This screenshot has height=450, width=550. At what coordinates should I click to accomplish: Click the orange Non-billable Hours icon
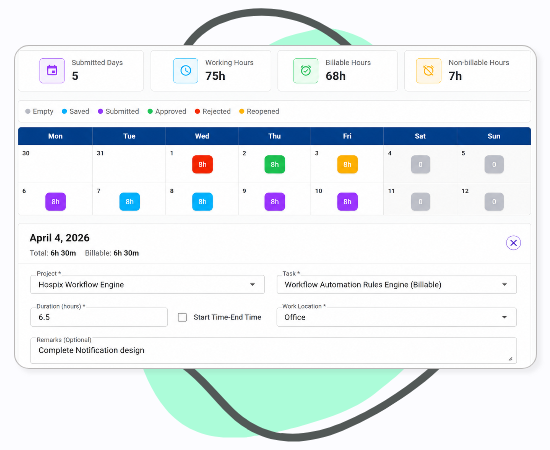(x=429, y=70)
